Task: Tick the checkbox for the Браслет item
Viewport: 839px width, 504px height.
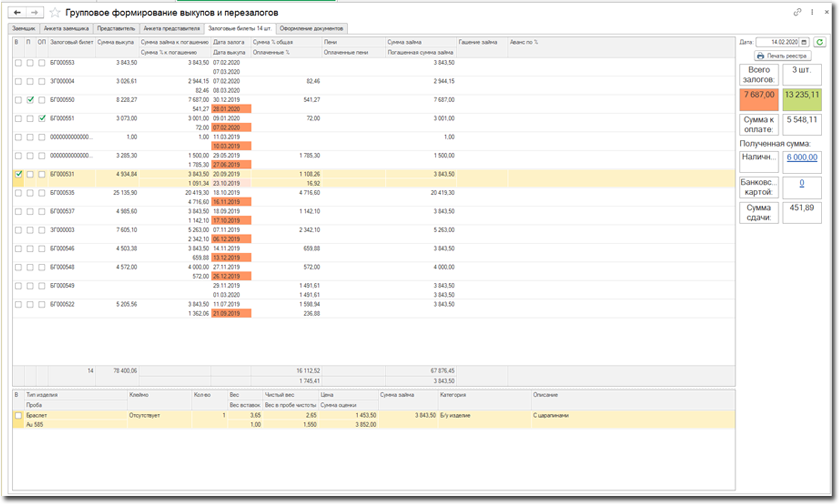Action: 18,414
